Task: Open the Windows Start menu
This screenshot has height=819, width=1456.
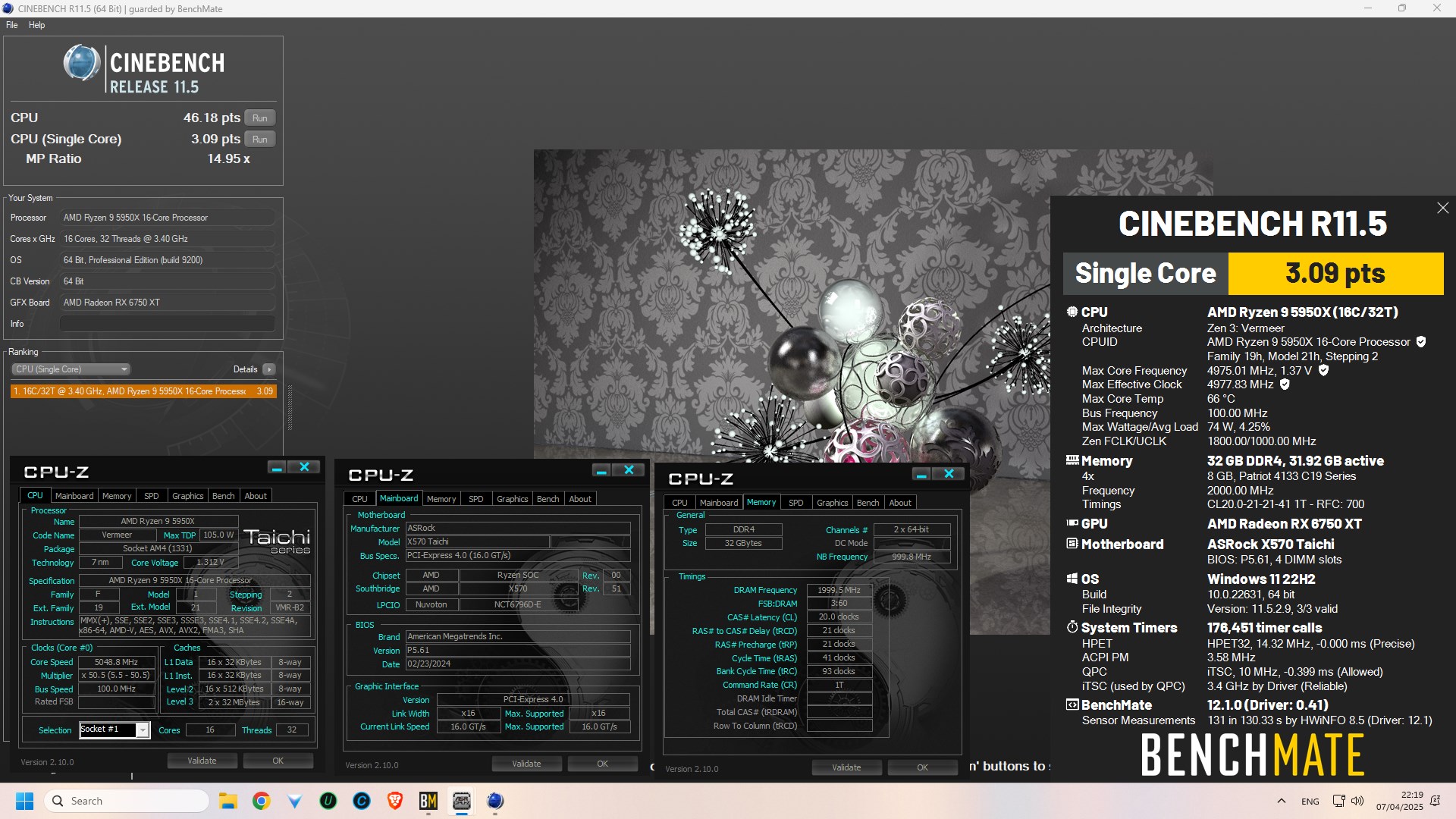Action: coord(25,801)
